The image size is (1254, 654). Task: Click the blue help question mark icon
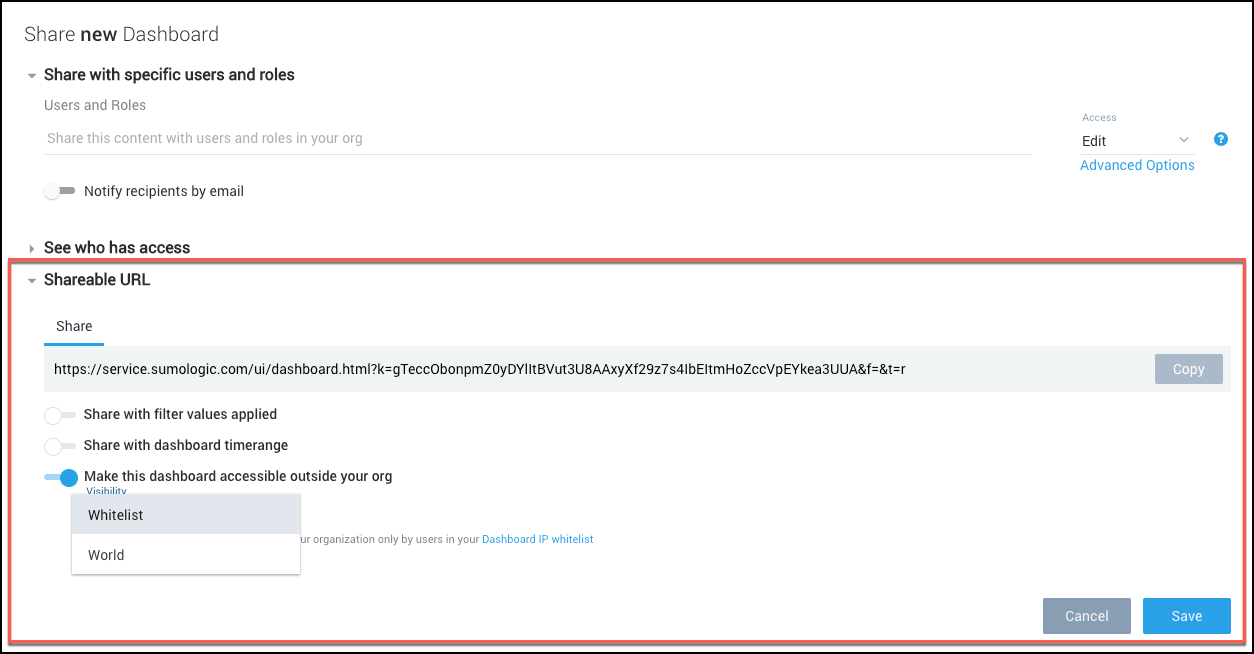click(1220, 140)
